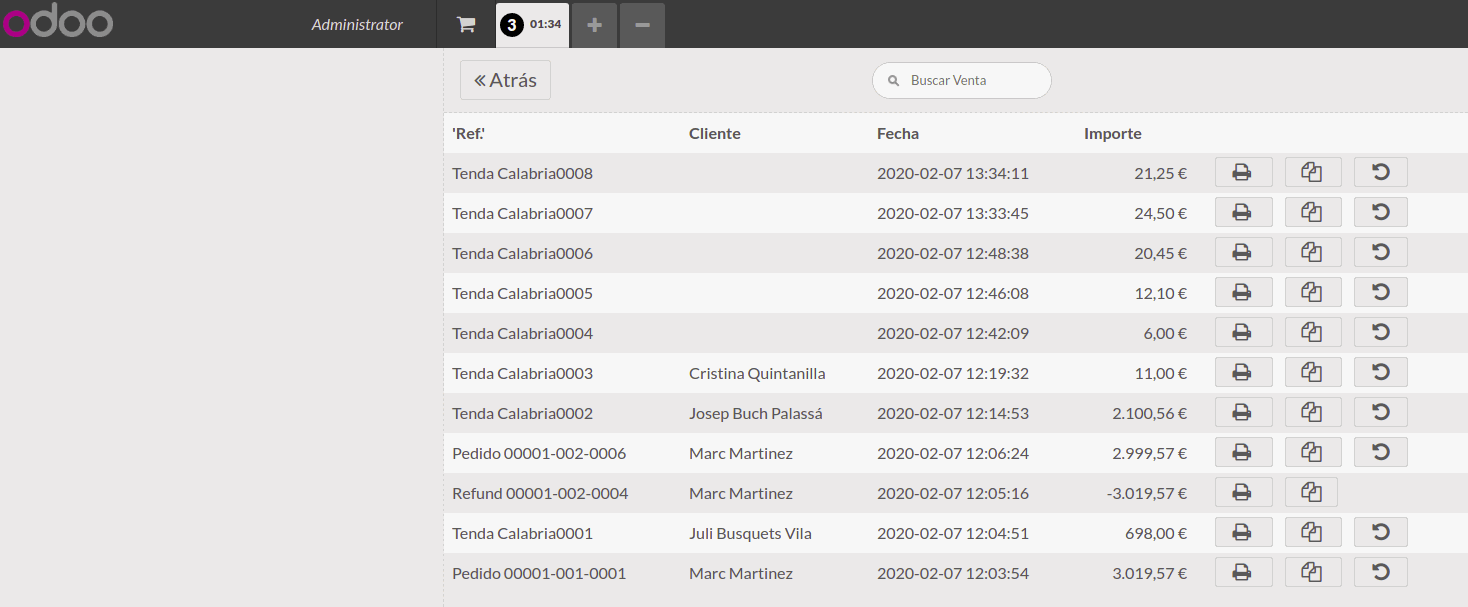Image resolution: width=1468 pixels, height=607 pixels.
Task: Copy Refund 00001-002-0004 order
Action: 1310,492
